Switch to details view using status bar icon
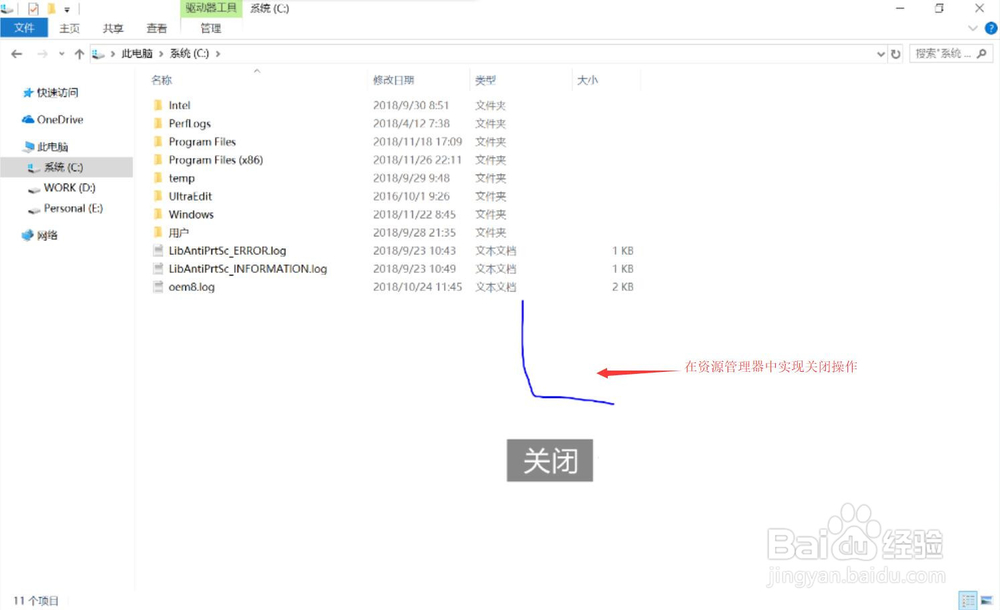The image size is (1000, 610). [x=968, y=600]
